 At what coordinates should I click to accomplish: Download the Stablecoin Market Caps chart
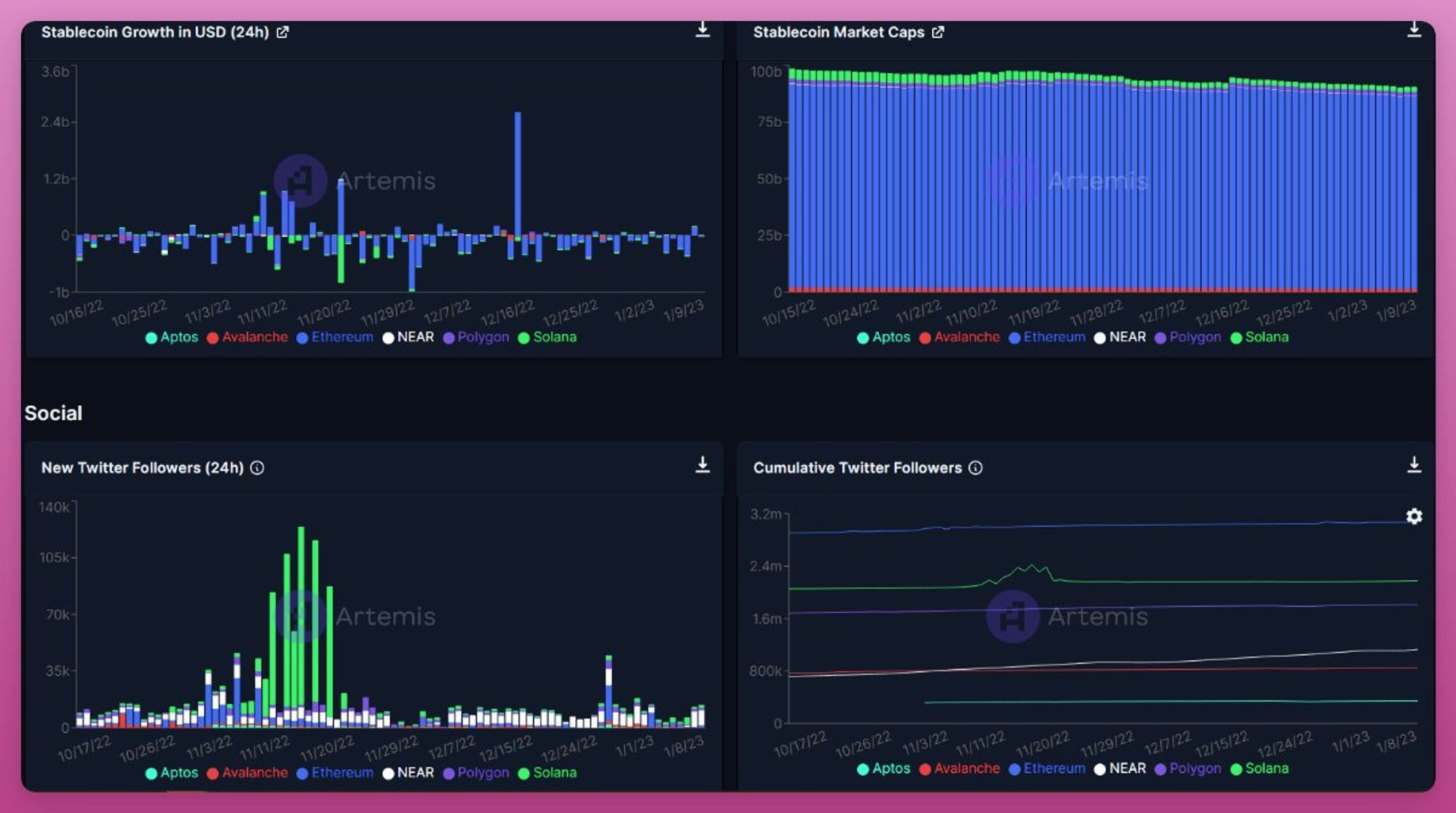(x=1414, y=29)
